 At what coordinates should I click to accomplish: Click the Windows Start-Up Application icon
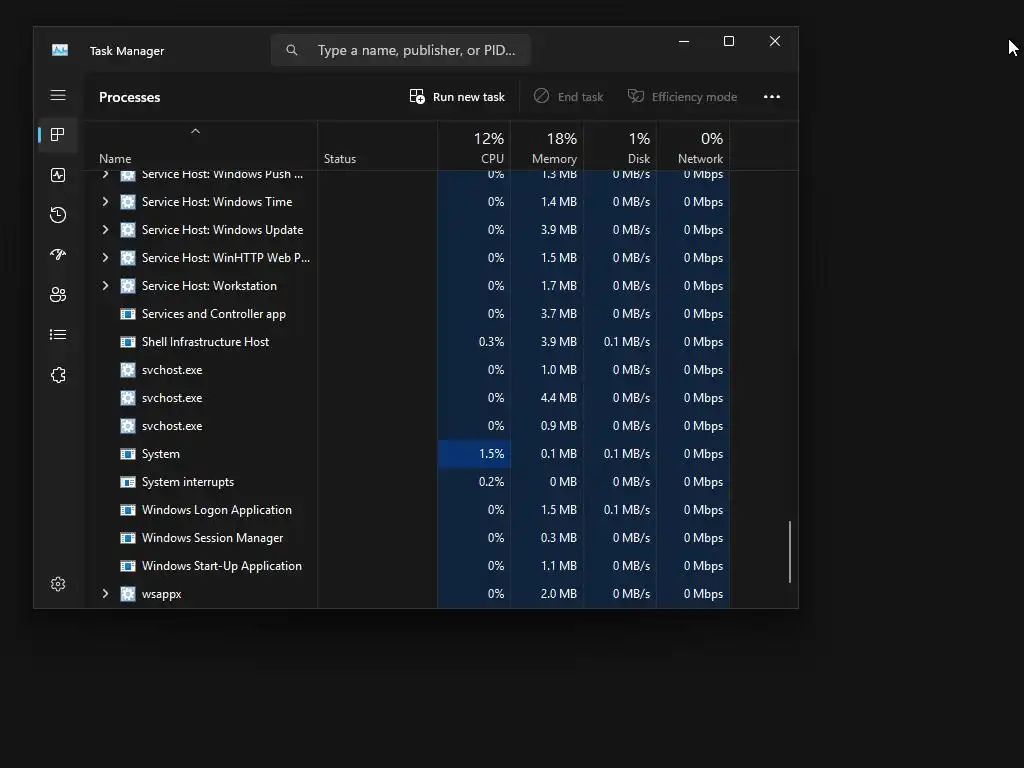tap(128, 566)
